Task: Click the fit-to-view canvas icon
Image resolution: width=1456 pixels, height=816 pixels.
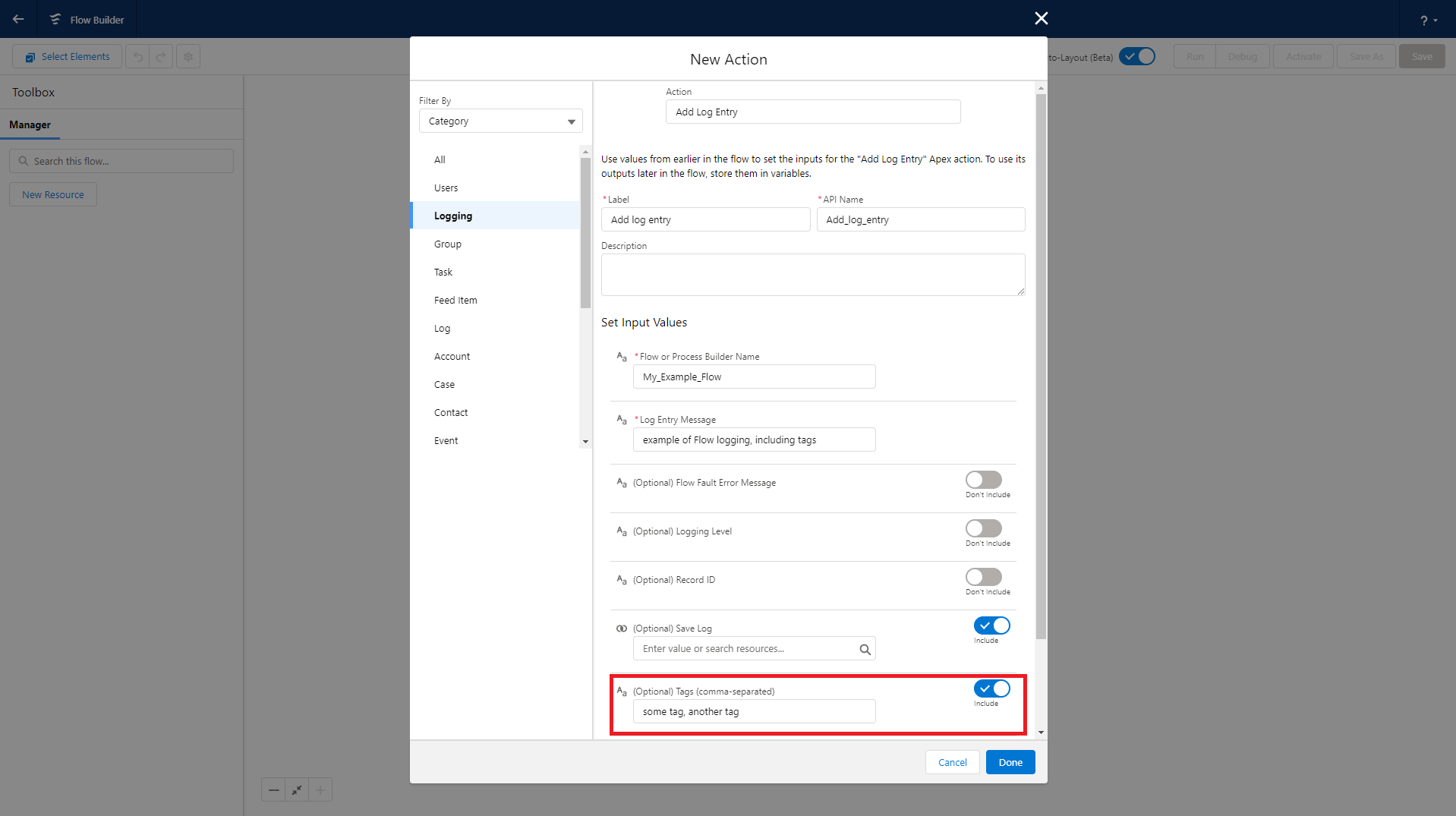Action: point(297,789)
